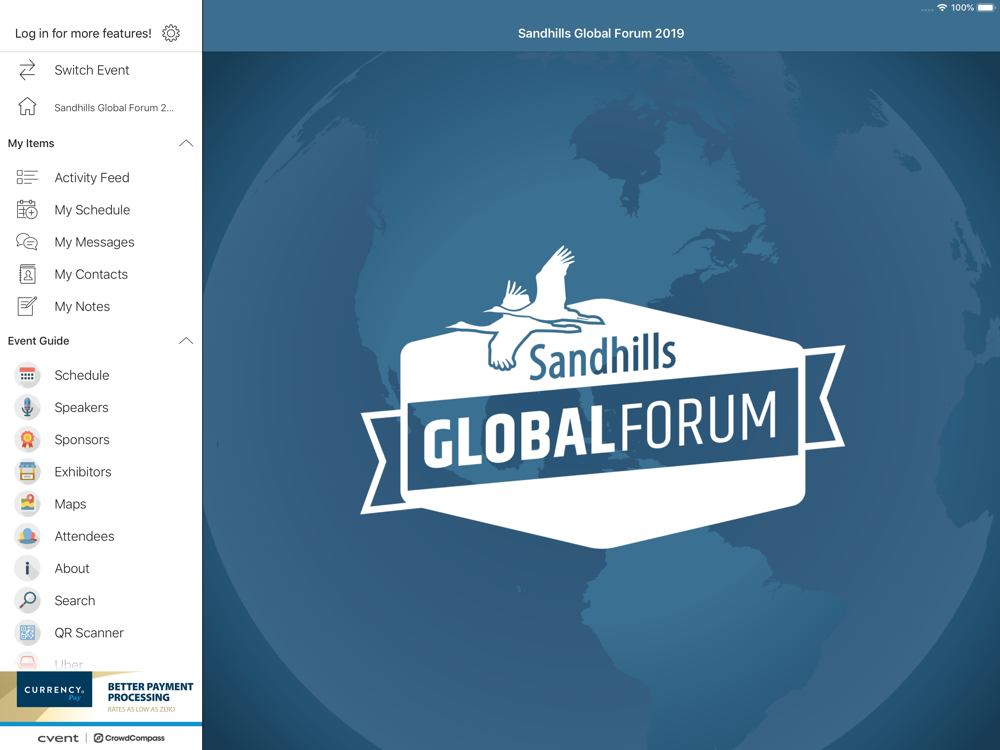Viewport: 1000px width, 750px height.
Task: Tap the battery indicator icon
Action: click(986, 8)
